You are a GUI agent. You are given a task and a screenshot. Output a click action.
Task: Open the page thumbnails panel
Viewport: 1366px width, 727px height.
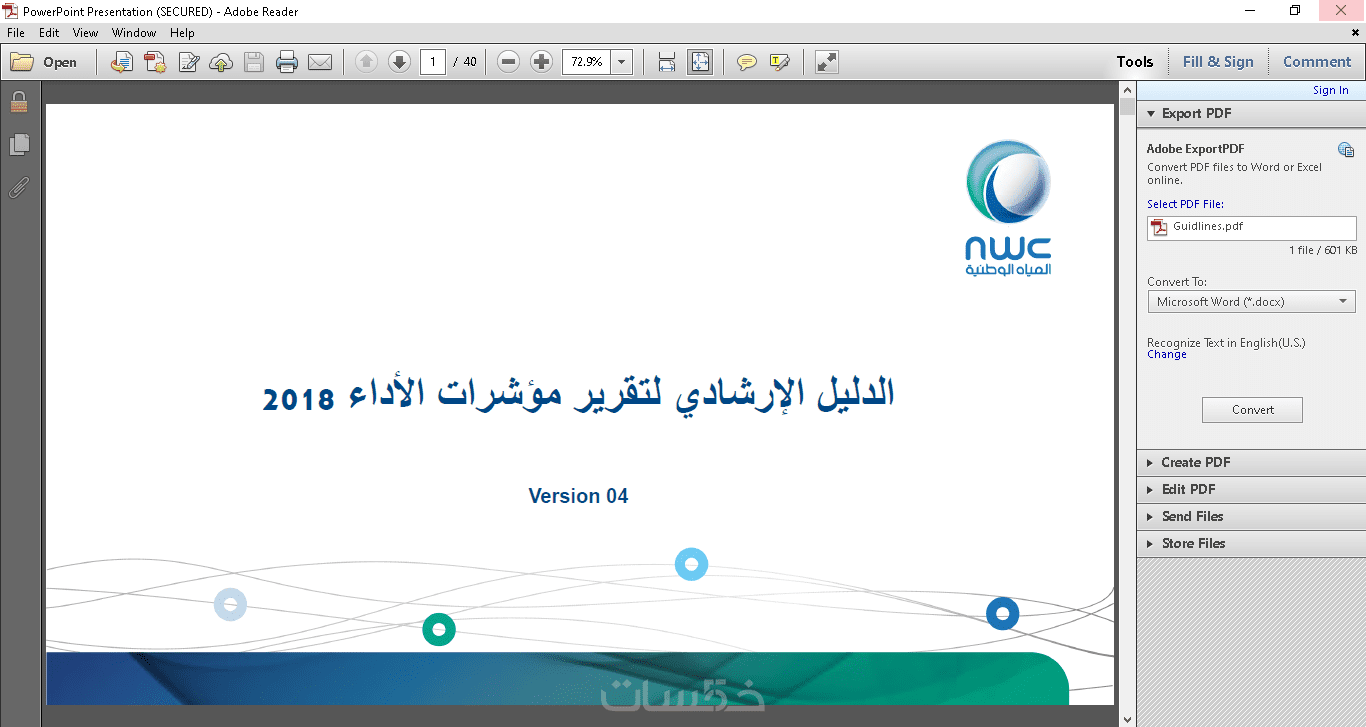click(19, 144)
